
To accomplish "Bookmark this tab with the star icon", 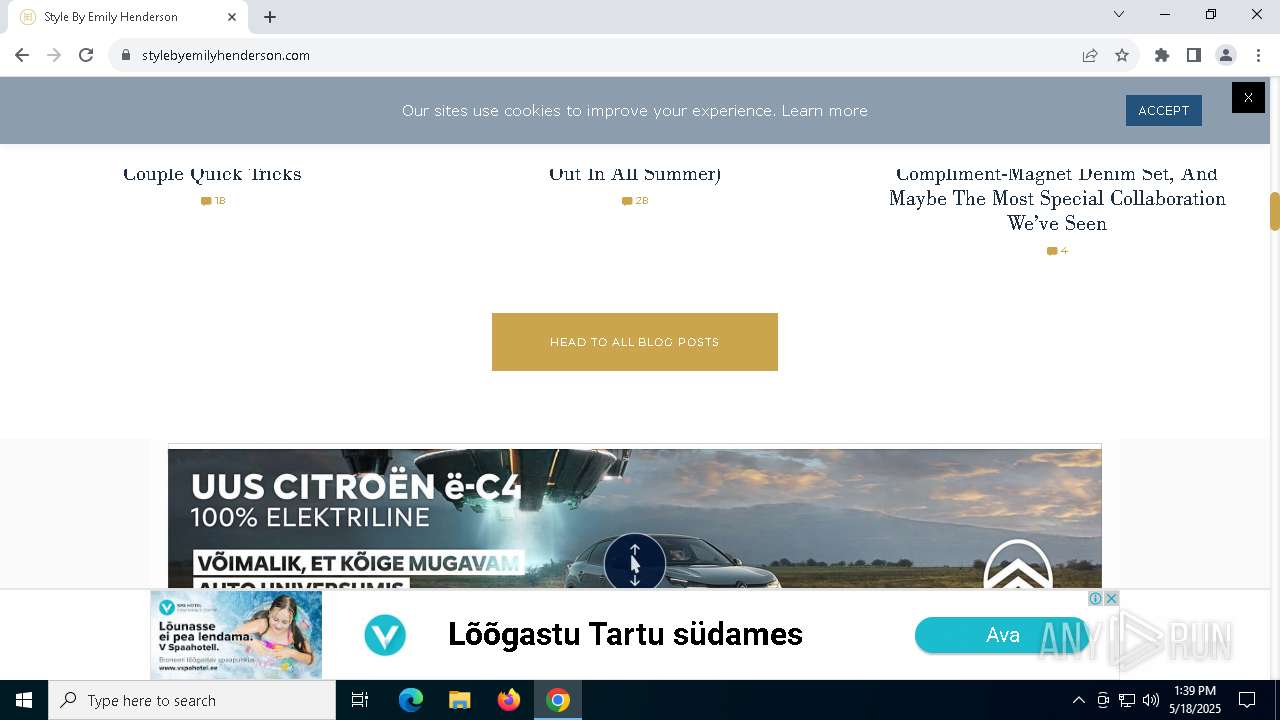I will pyautogui.click(x=1122, y=55).
